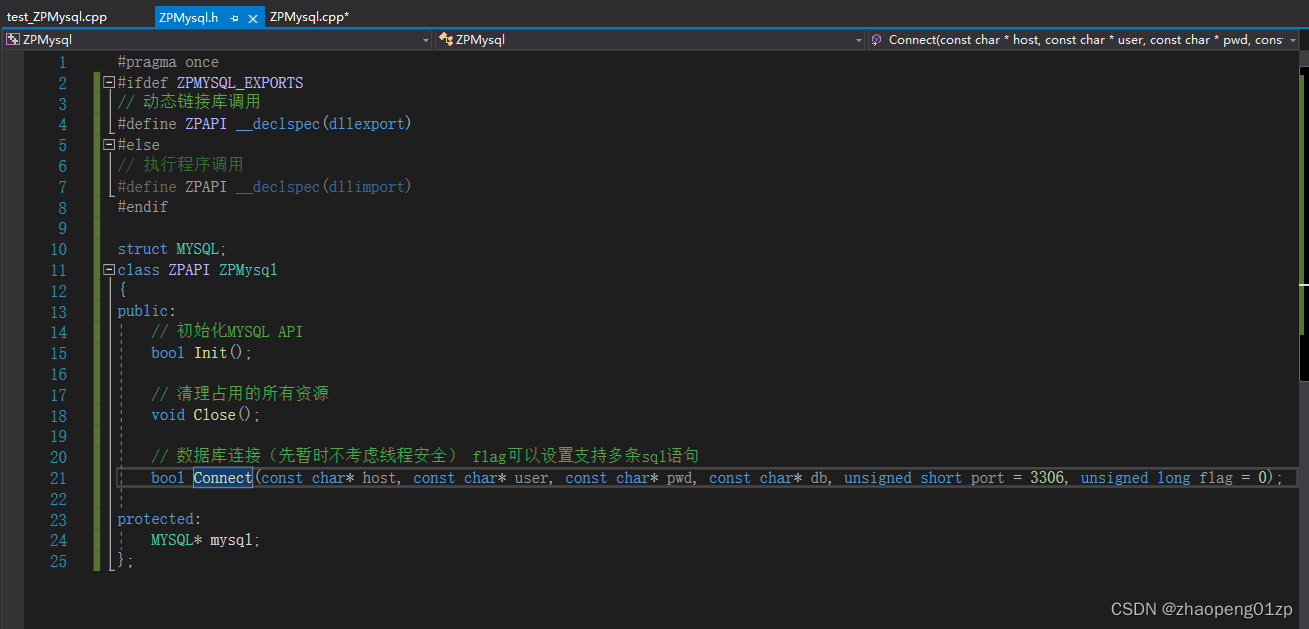Click the comment 动态链接库调用

(189, 103)
